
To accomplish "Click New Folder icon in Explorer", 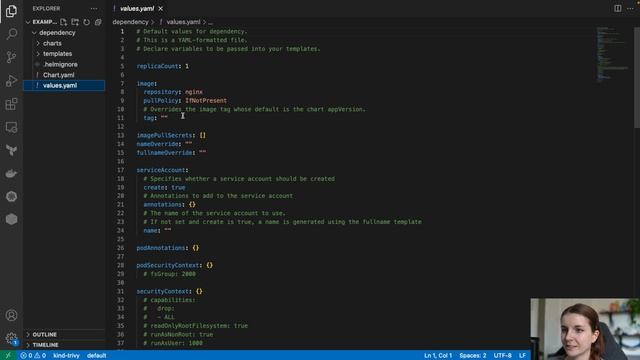I will pyautogui.click(x=75, y=22).
